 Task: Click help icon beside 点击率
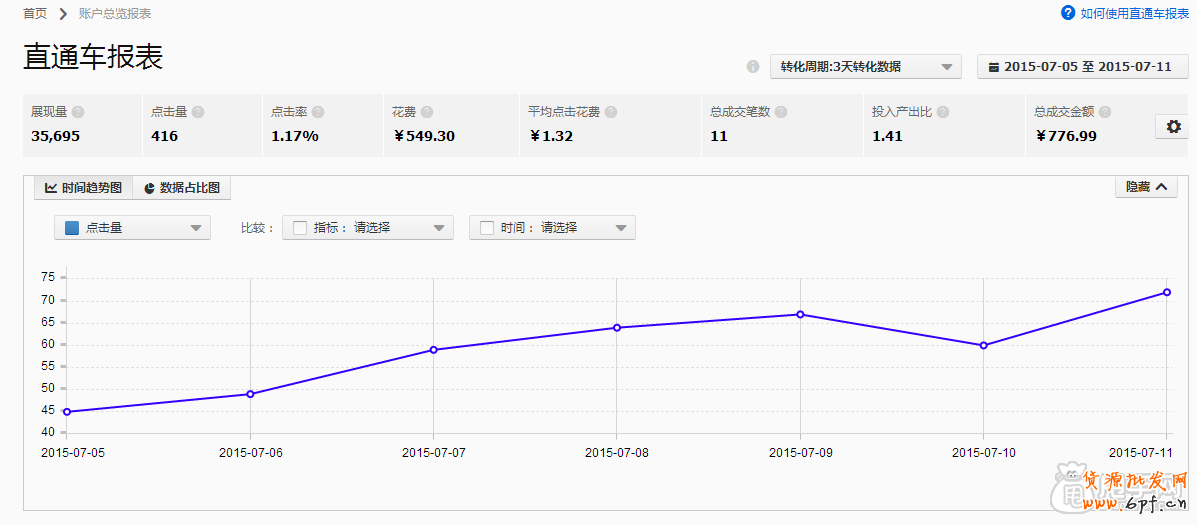318,113
